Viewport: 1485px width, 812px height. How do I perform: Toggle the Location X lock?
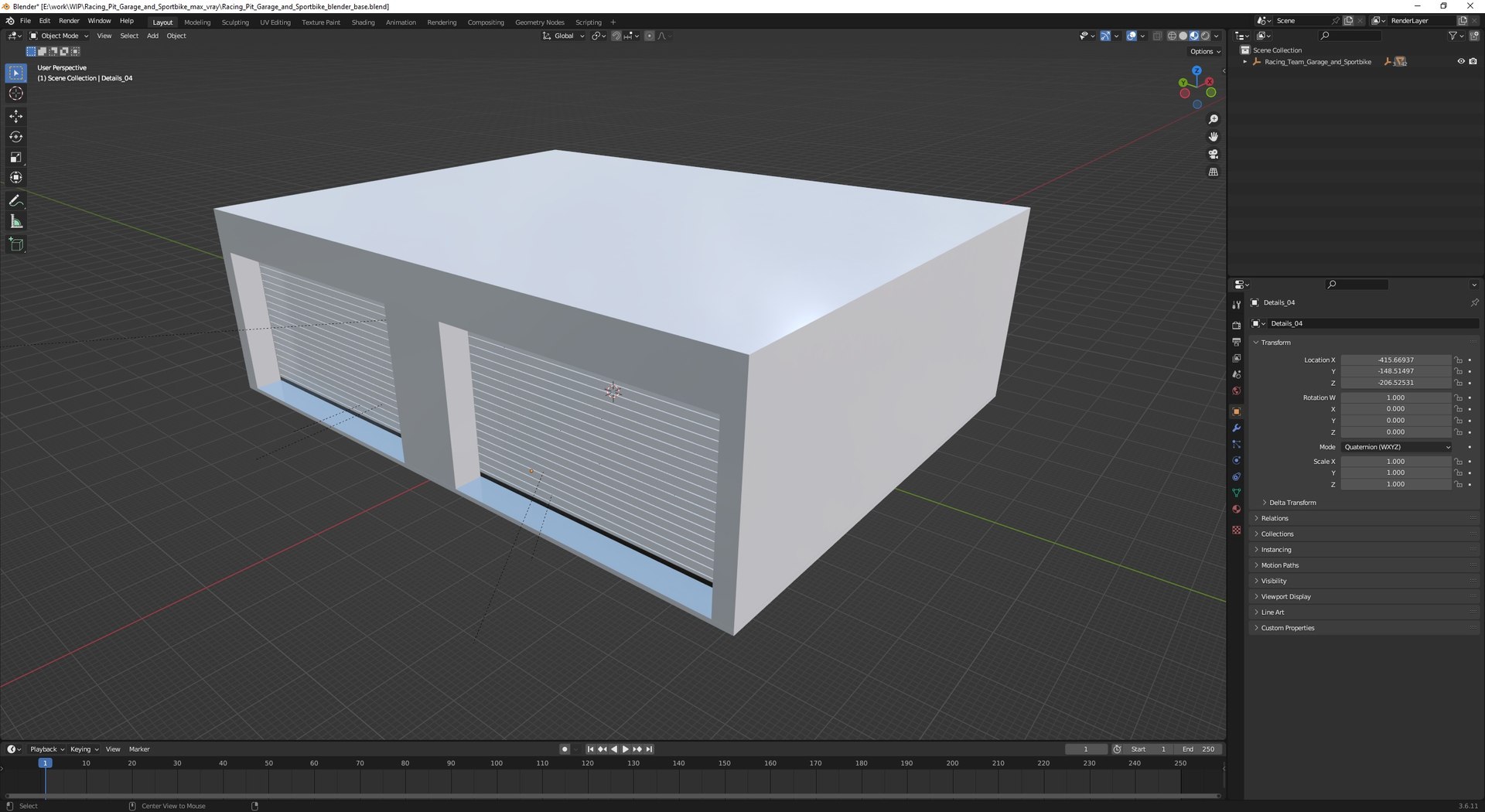[1459, 360]
